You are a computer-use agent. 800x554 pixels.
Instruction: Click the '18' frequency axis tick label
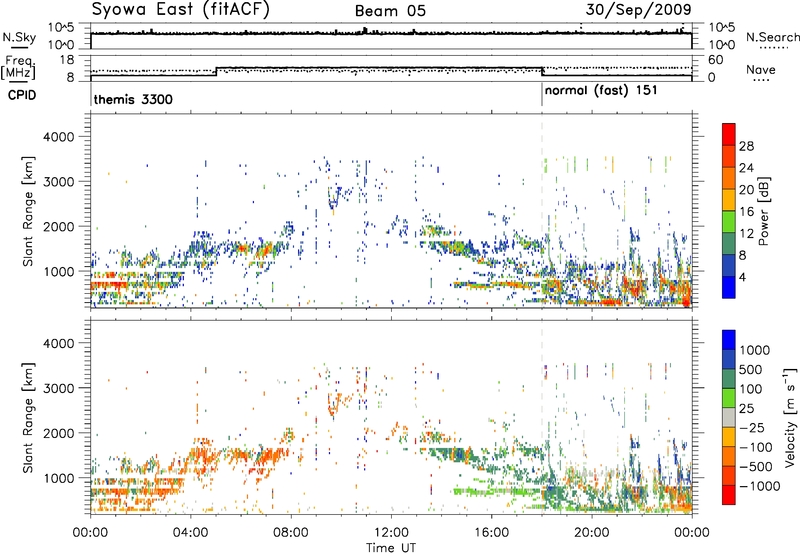67,60
